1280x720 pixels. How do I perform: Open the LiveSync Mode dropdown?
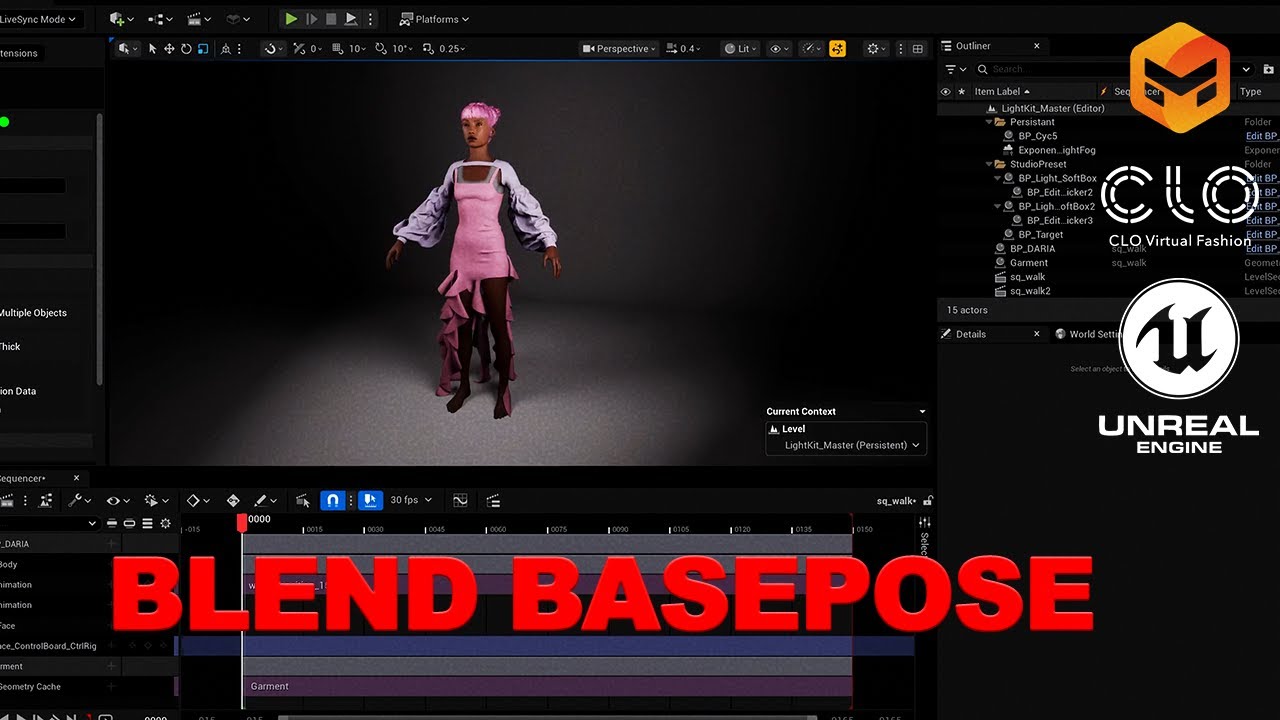(40, 19)
